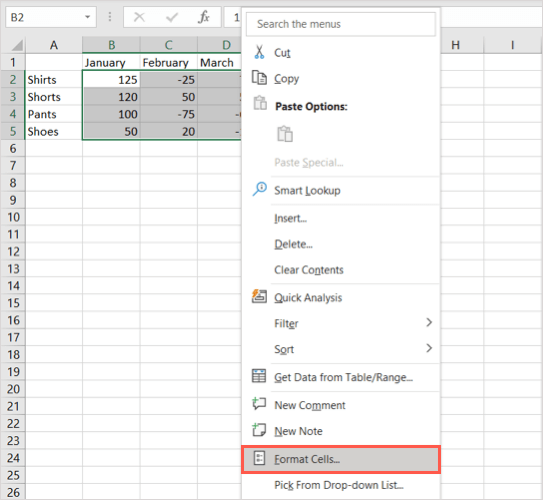Open the Filter menu entry
Viewport: 543px width, 500px height.
tap(341, 323)
